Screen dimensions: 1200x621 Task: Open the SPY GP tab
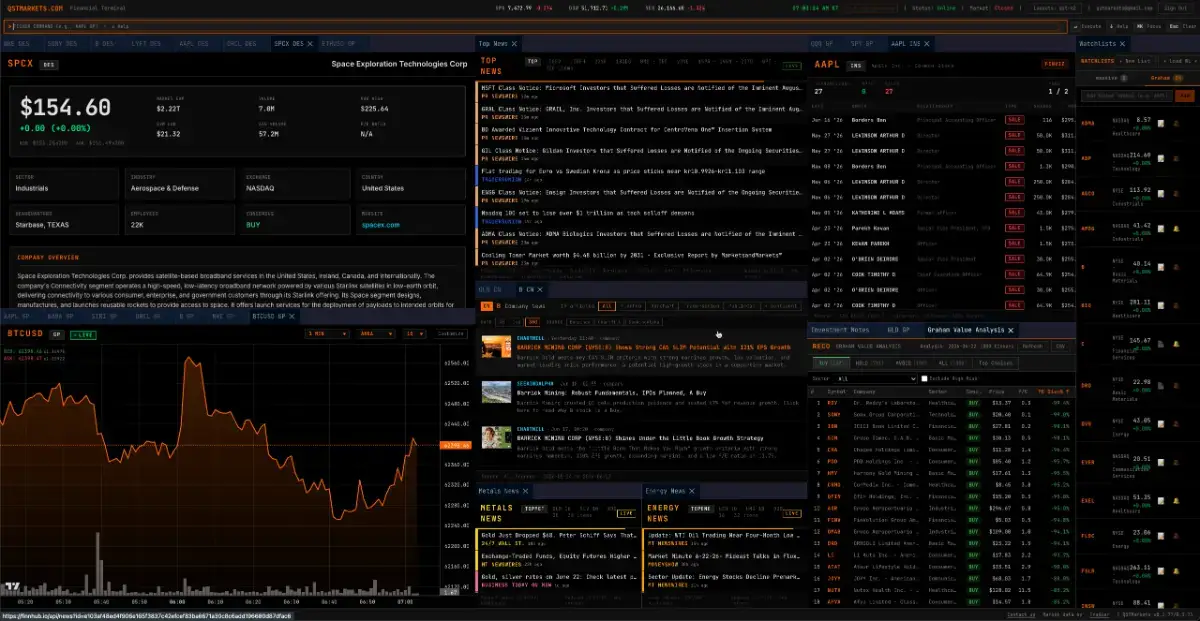click(862, 44)
